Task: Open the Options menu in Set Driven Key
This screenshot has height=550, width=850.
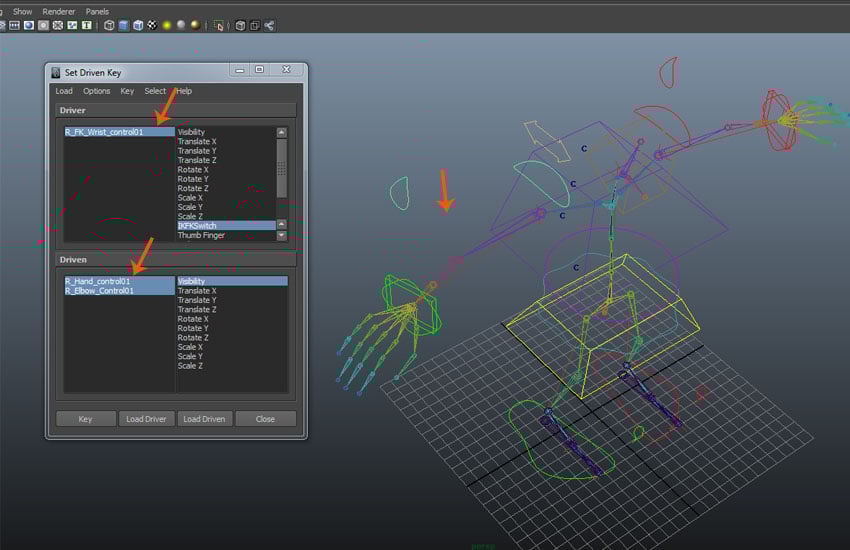Action: (x=97, y=91)
